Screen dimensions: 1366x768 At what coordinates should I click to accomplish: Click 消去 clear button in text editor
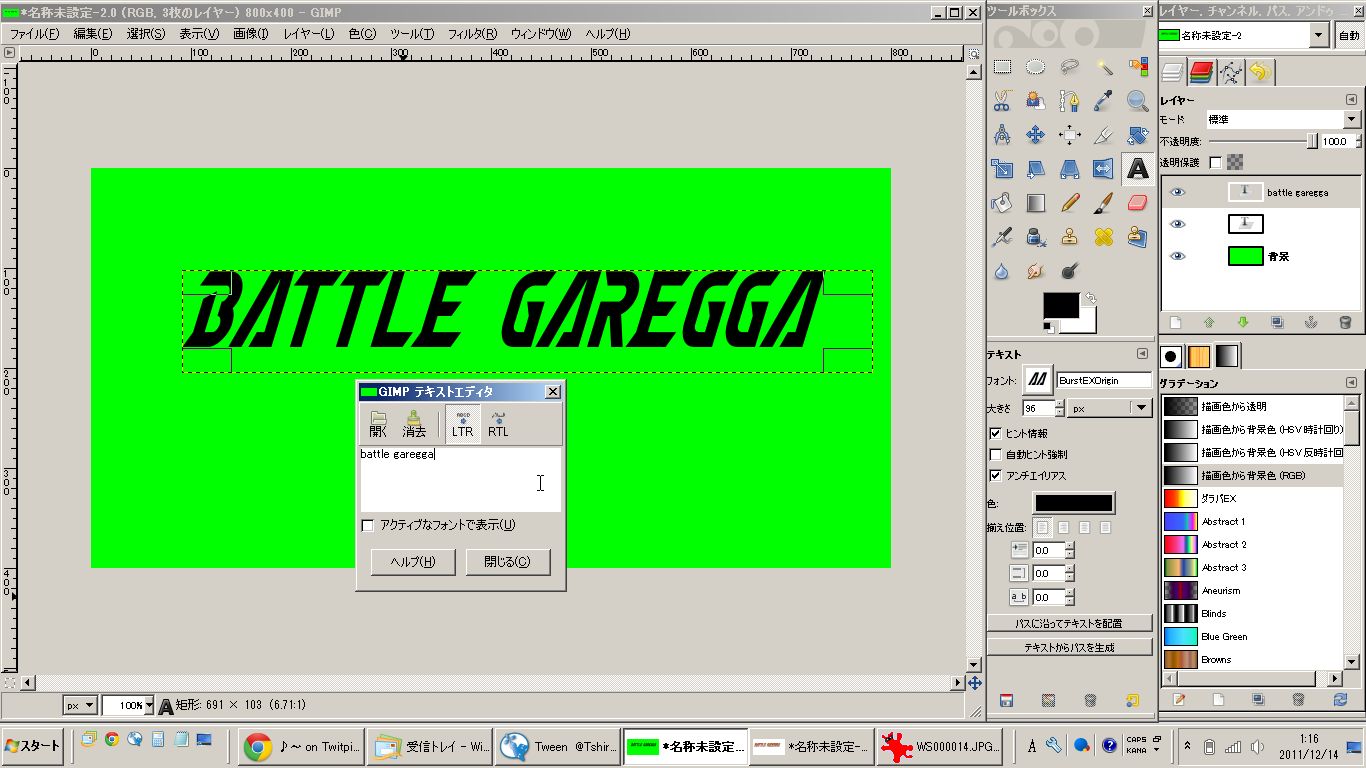pyautogui.click(x=414, y=424)
